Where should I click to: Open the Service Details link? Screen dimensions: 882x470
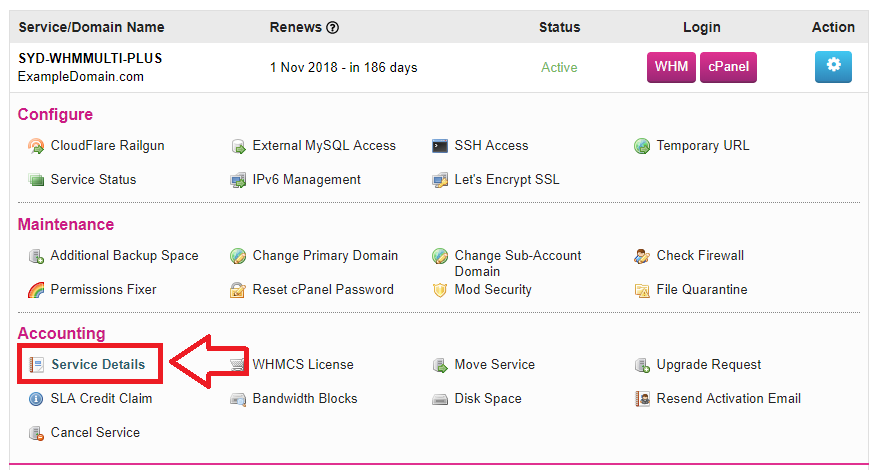point(98,364)
